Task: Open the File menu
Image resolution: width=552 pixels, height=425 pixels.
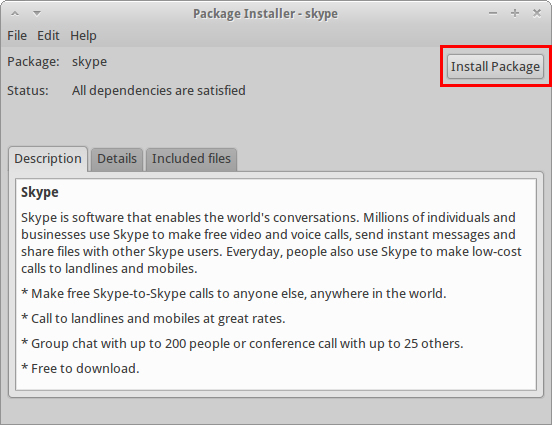Action: pos(17,36)
